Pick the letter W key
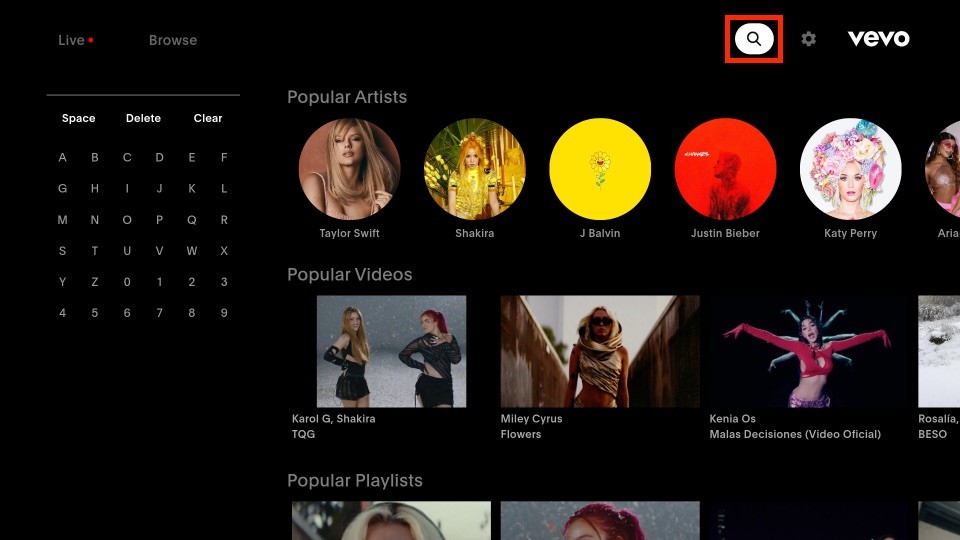 [x=192, y=251]
